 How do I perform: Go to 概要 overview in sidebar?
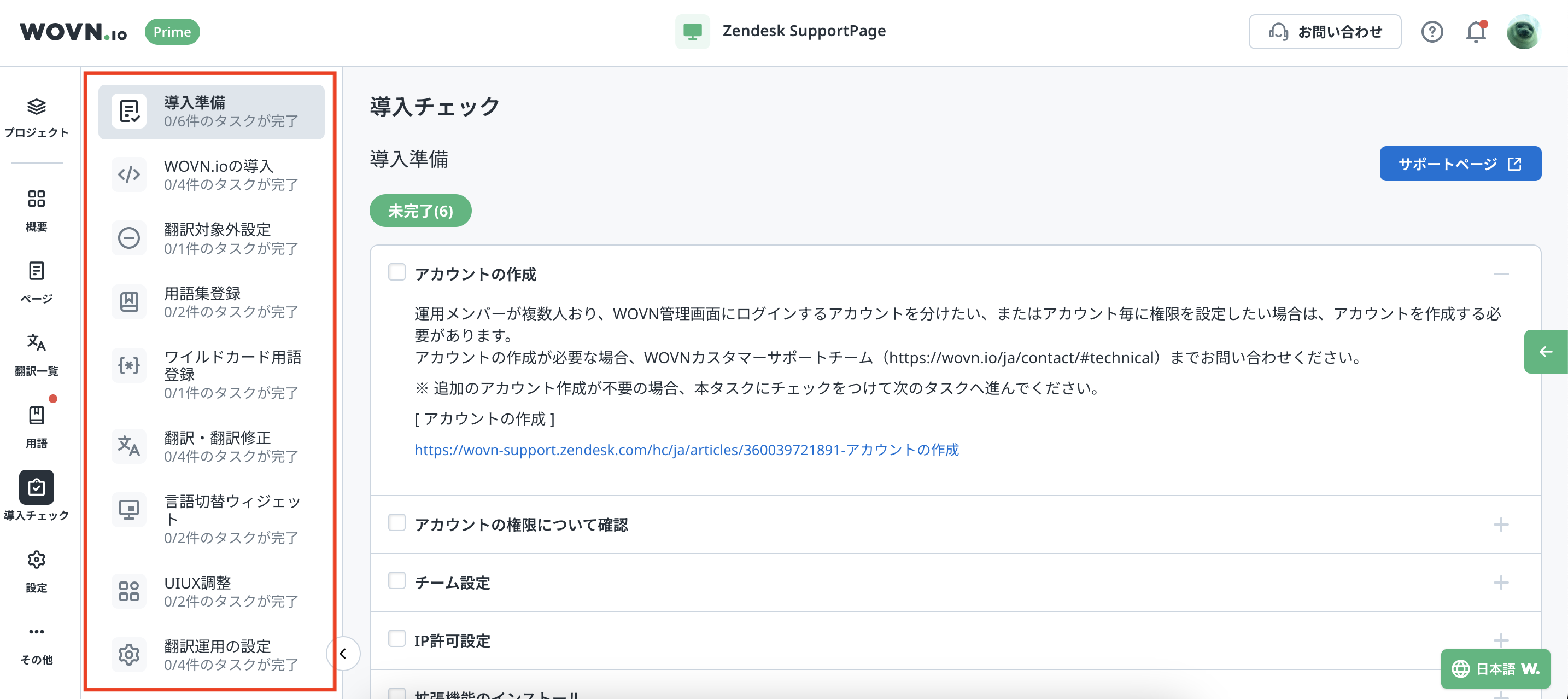point(37,199)
